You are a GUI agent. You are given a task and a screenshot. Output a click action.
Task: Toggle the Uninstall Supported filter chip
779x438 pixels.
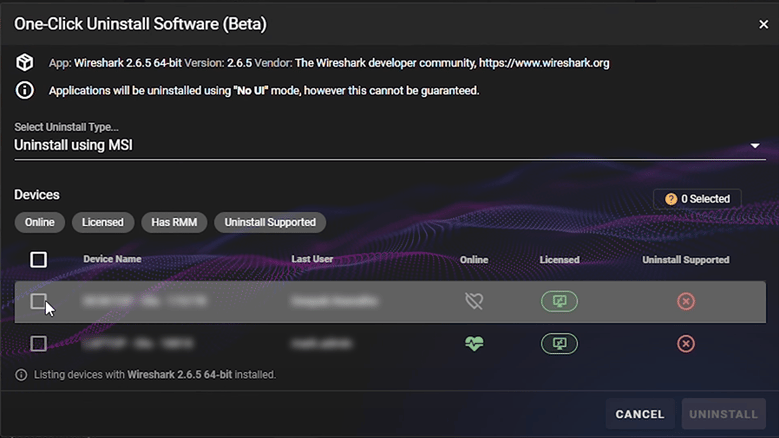click(270, 222)
